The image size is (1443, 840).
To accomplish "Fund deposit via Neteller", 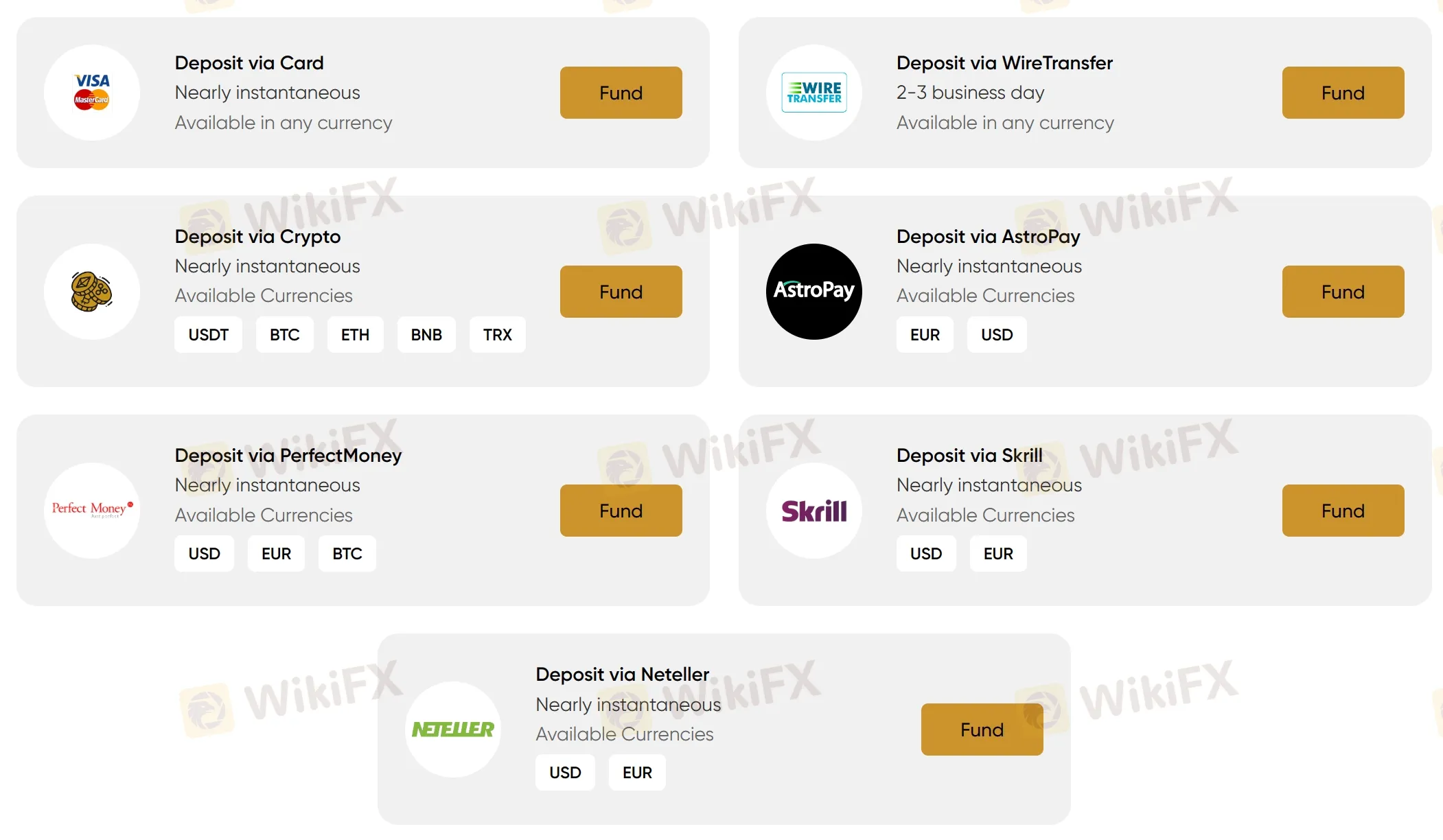I will click(982, 730).
